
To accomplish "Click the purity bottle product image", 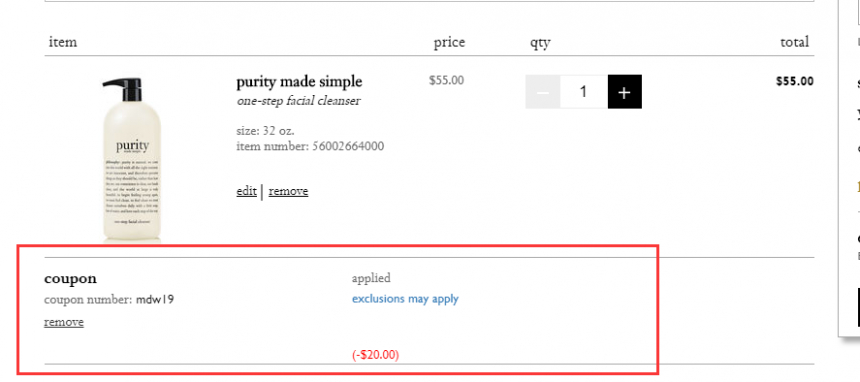I will pos(132,159).
